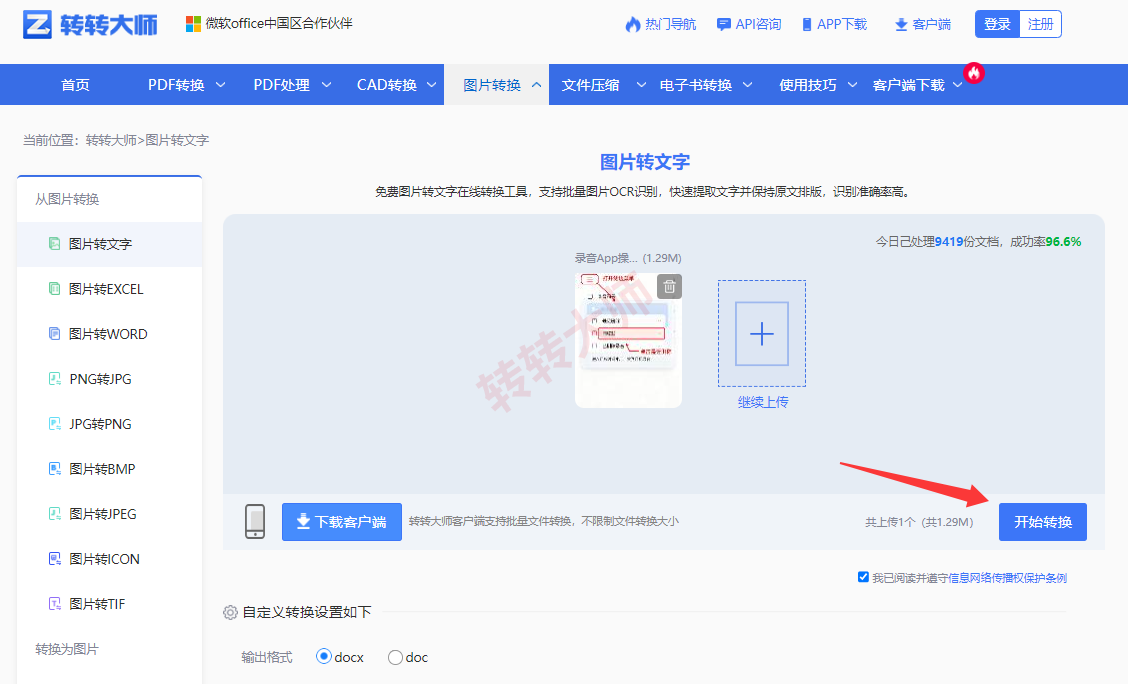Open 热门导航 in the header
The width and height of the screenshot is (1128, 684).
670,24
